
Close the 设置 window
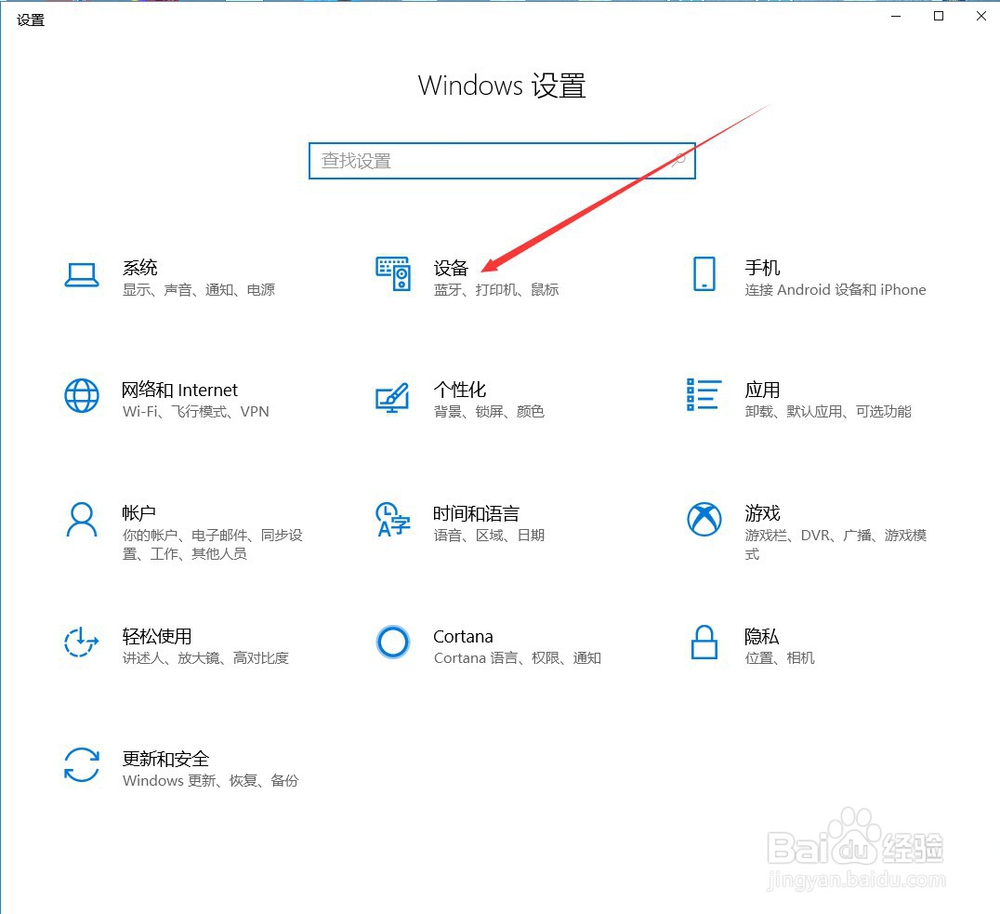981,16
